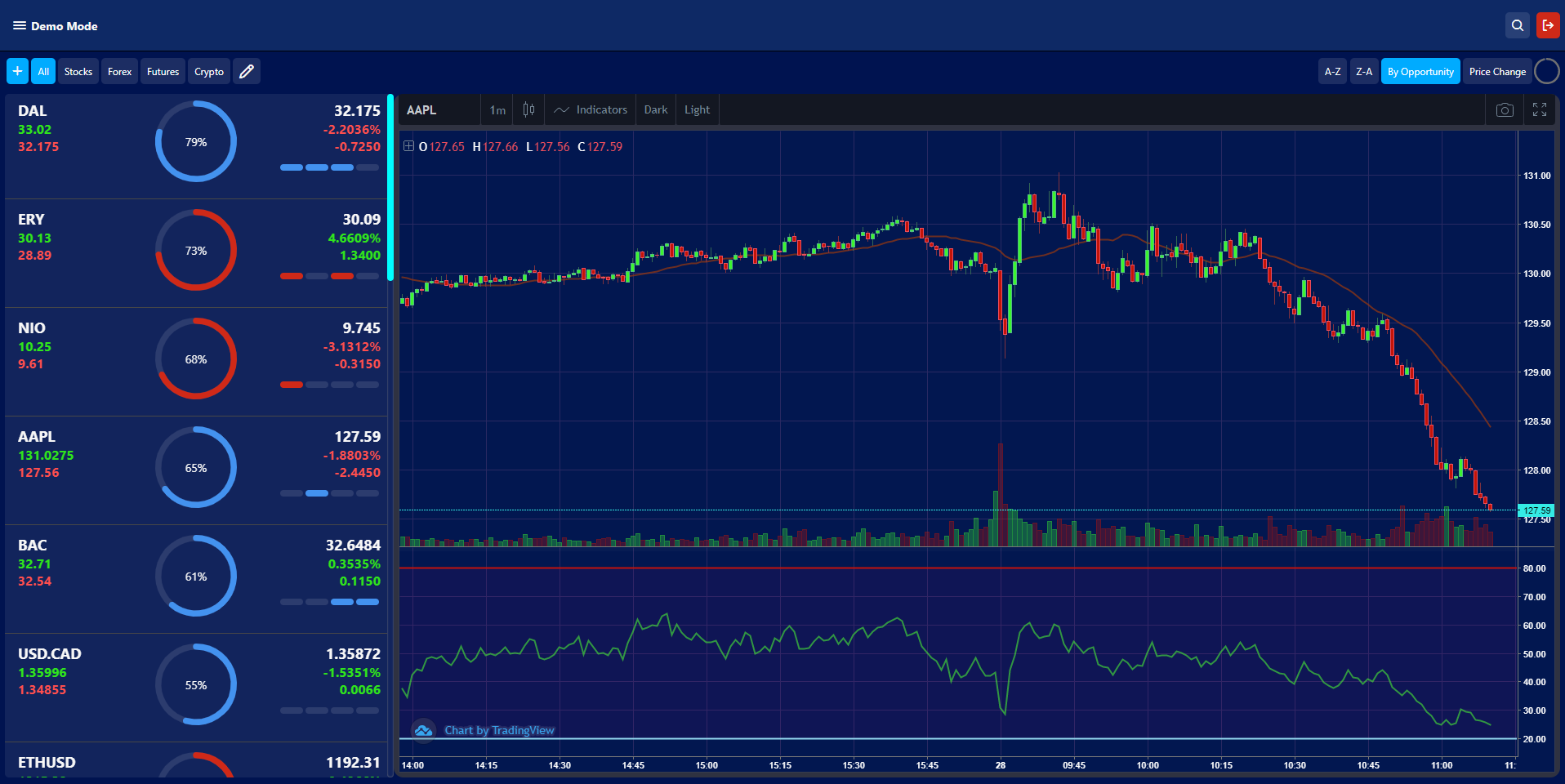Image resolution: width=1565 pixels, height=784 pixels.
Task: Click the DAL signal strength bars
Action: point(329,167)
